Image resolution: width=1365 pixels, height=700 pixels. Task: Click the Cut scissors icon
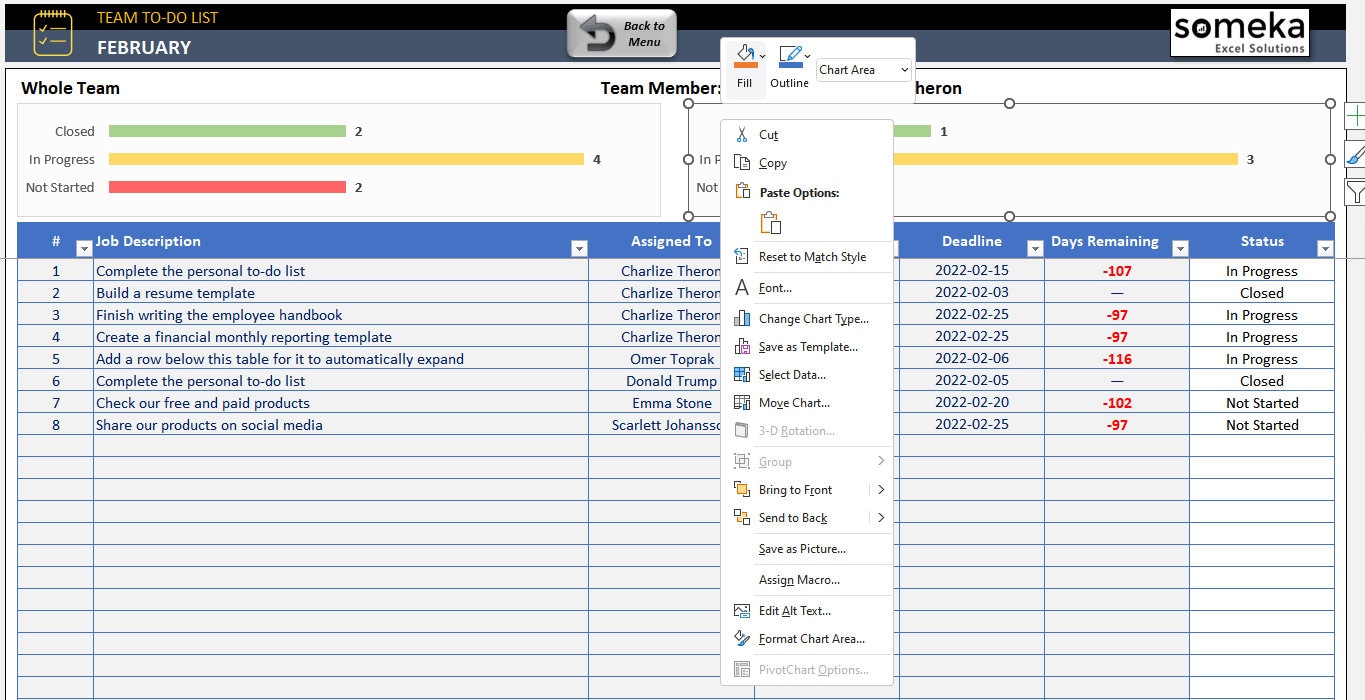[x=742, y=134]
